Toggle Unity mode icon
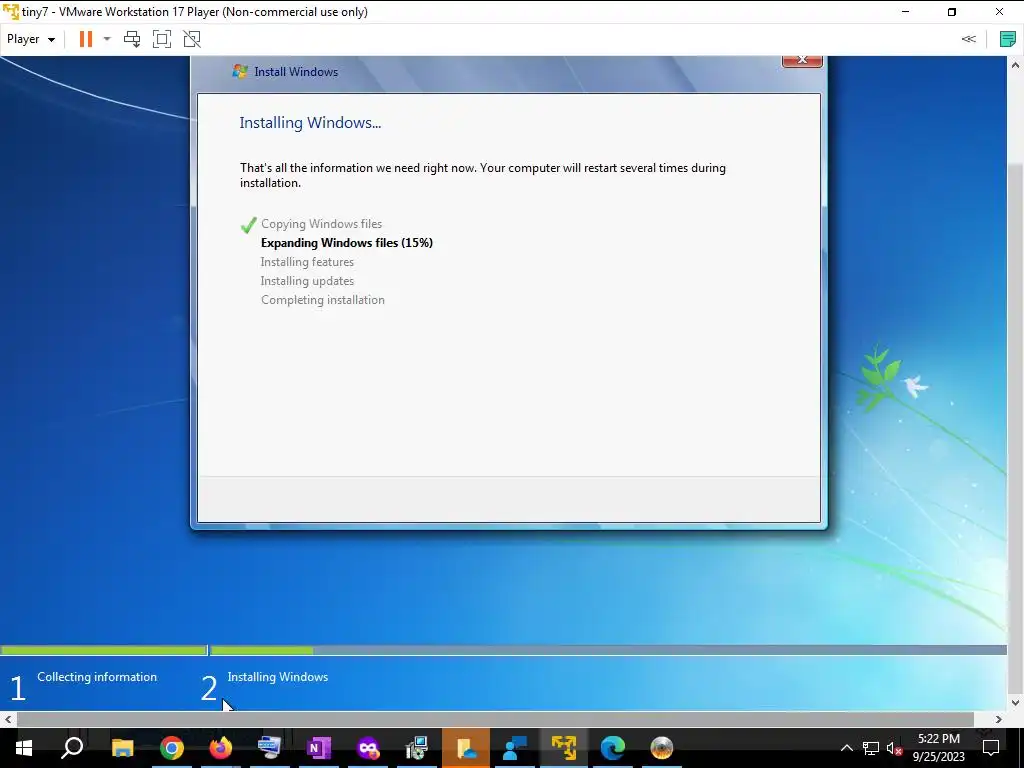The width and height of the screenshot is (1024, 768). (x=192, y=39)
